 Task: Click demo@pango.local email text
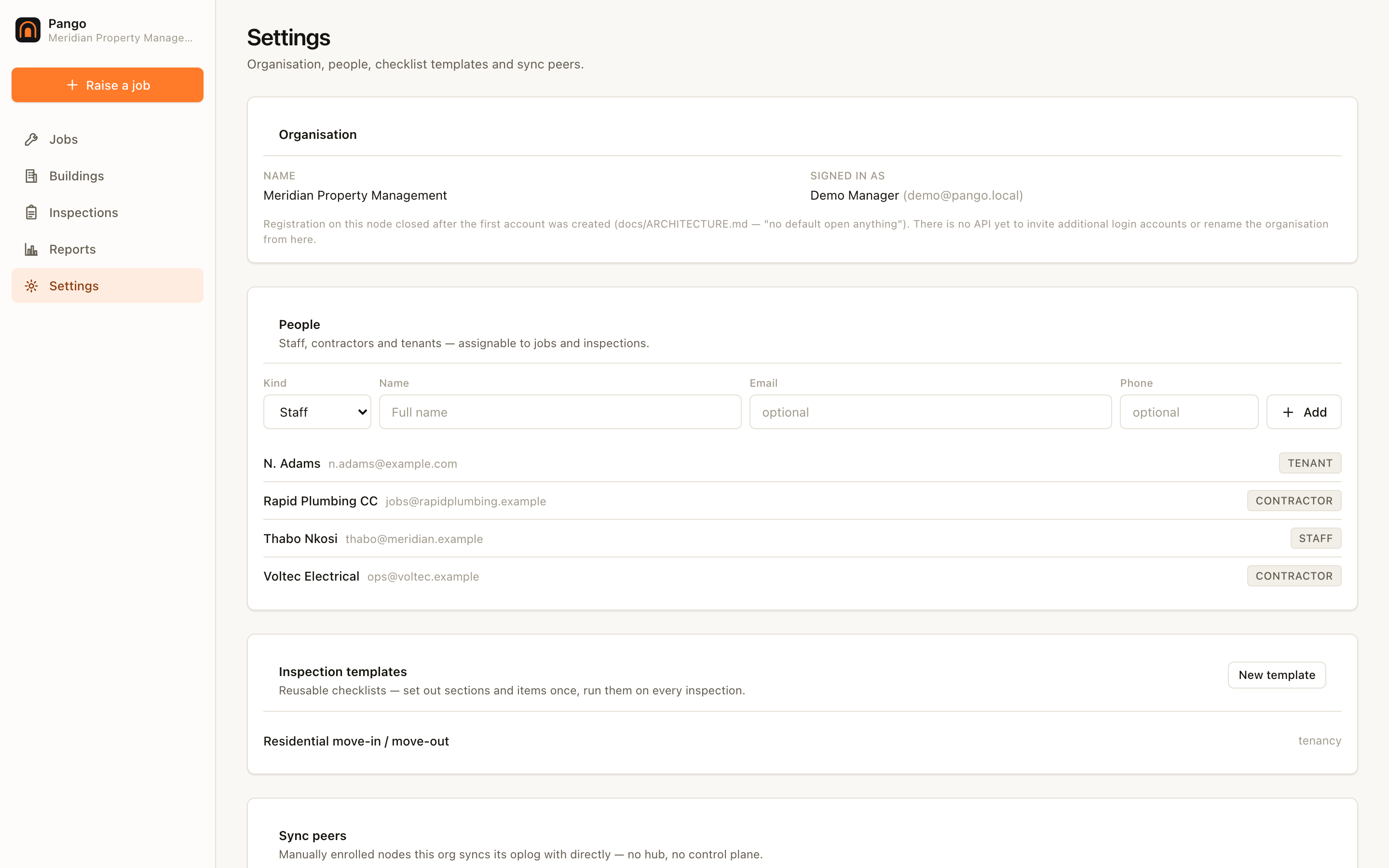[963, 195]
